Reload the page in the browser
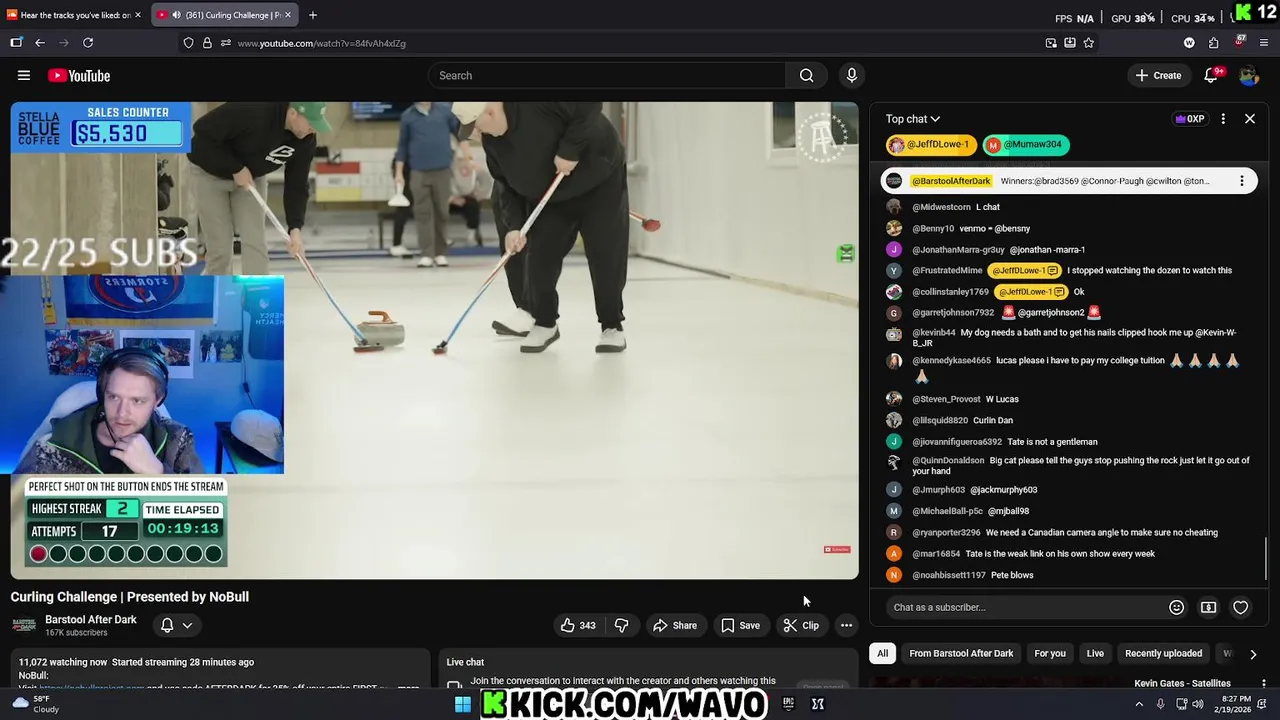Screen dimensions: 1280x720 click(x=88, y=43)
